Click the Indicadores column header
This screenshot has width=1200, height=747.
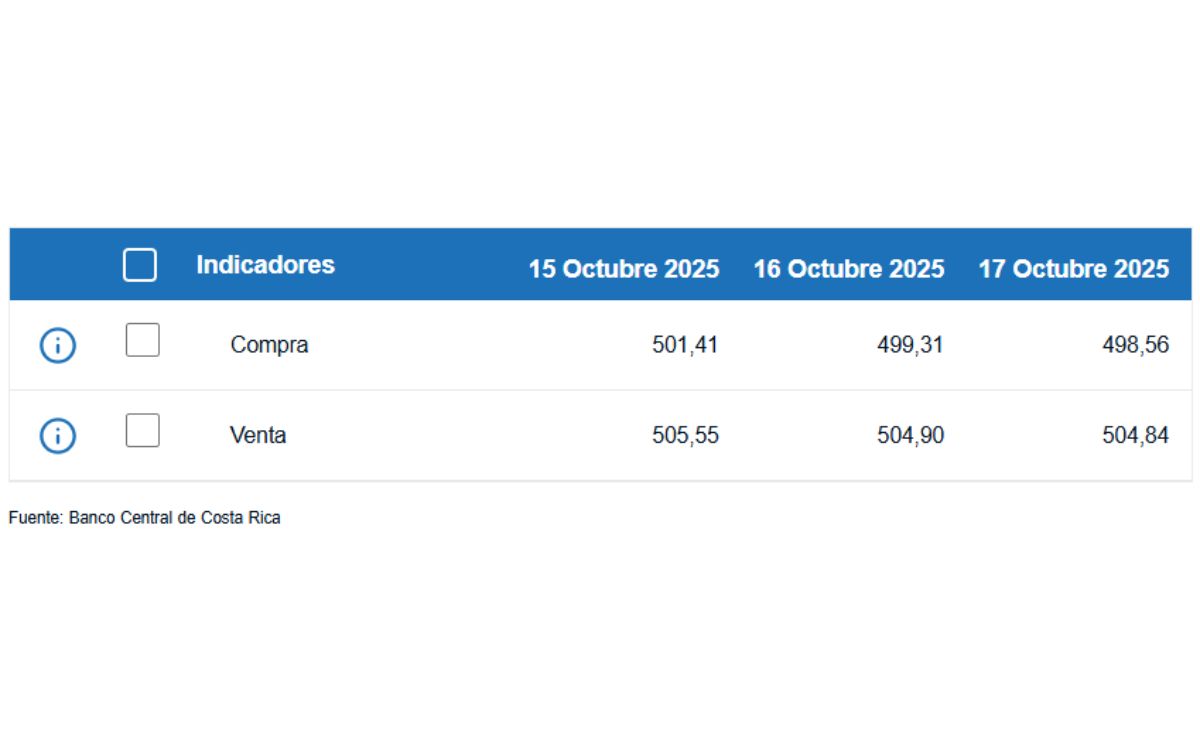265,265
